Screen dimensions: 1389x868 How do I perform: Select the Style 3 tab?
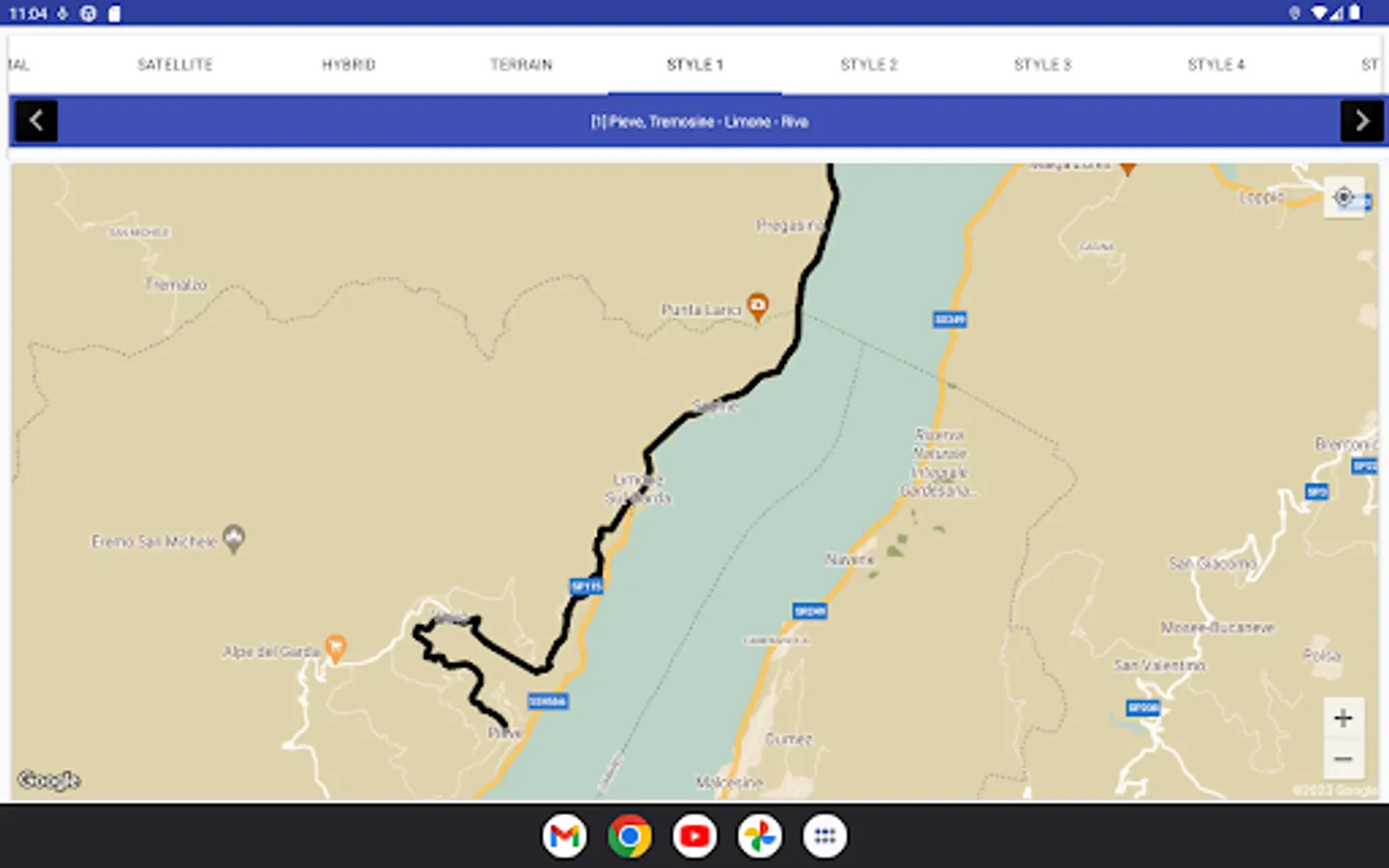[x=1042, y=65]
